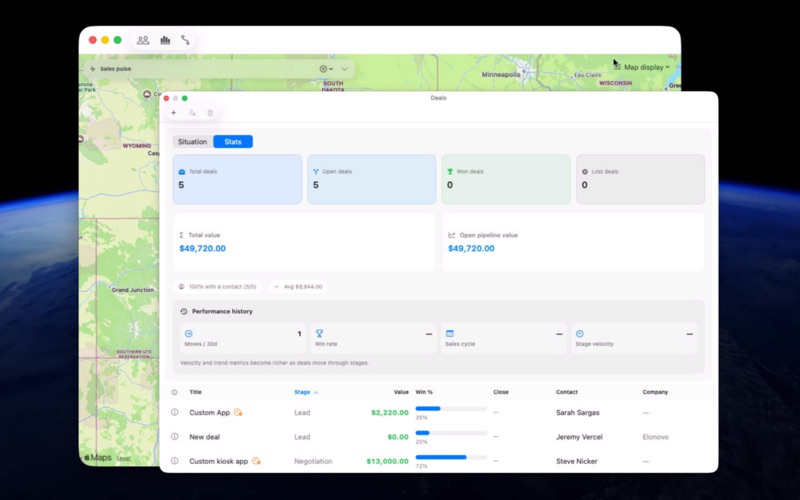This screenshot has height=500, width=800.
Task: Click the info icon on the Custom kiosk app row
Action: [174, 461]
